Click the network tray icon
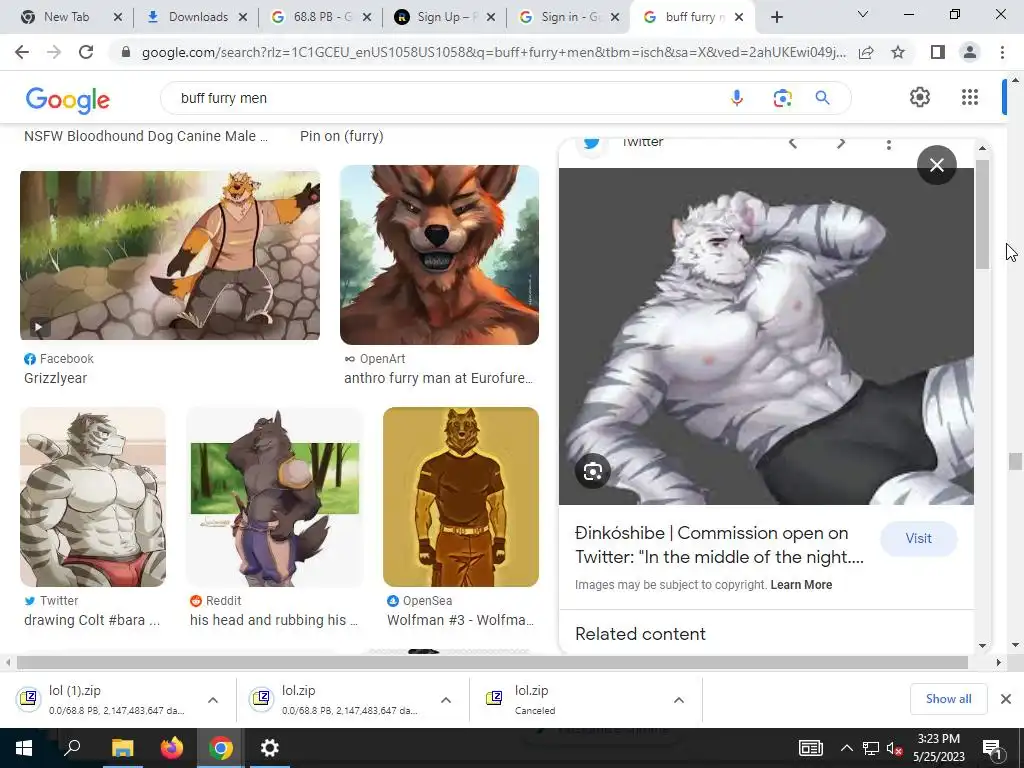This screenshot has width=1024, height=768. [x=871, y=748]
